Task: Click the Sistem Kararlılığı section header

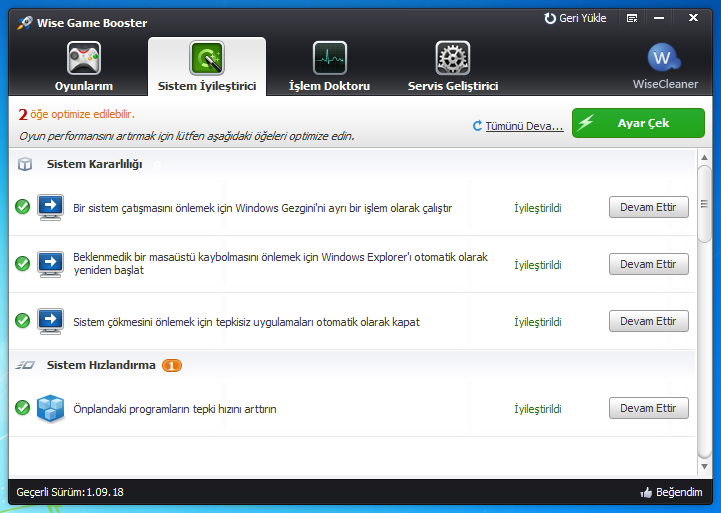Action: [x=95, y=164]
